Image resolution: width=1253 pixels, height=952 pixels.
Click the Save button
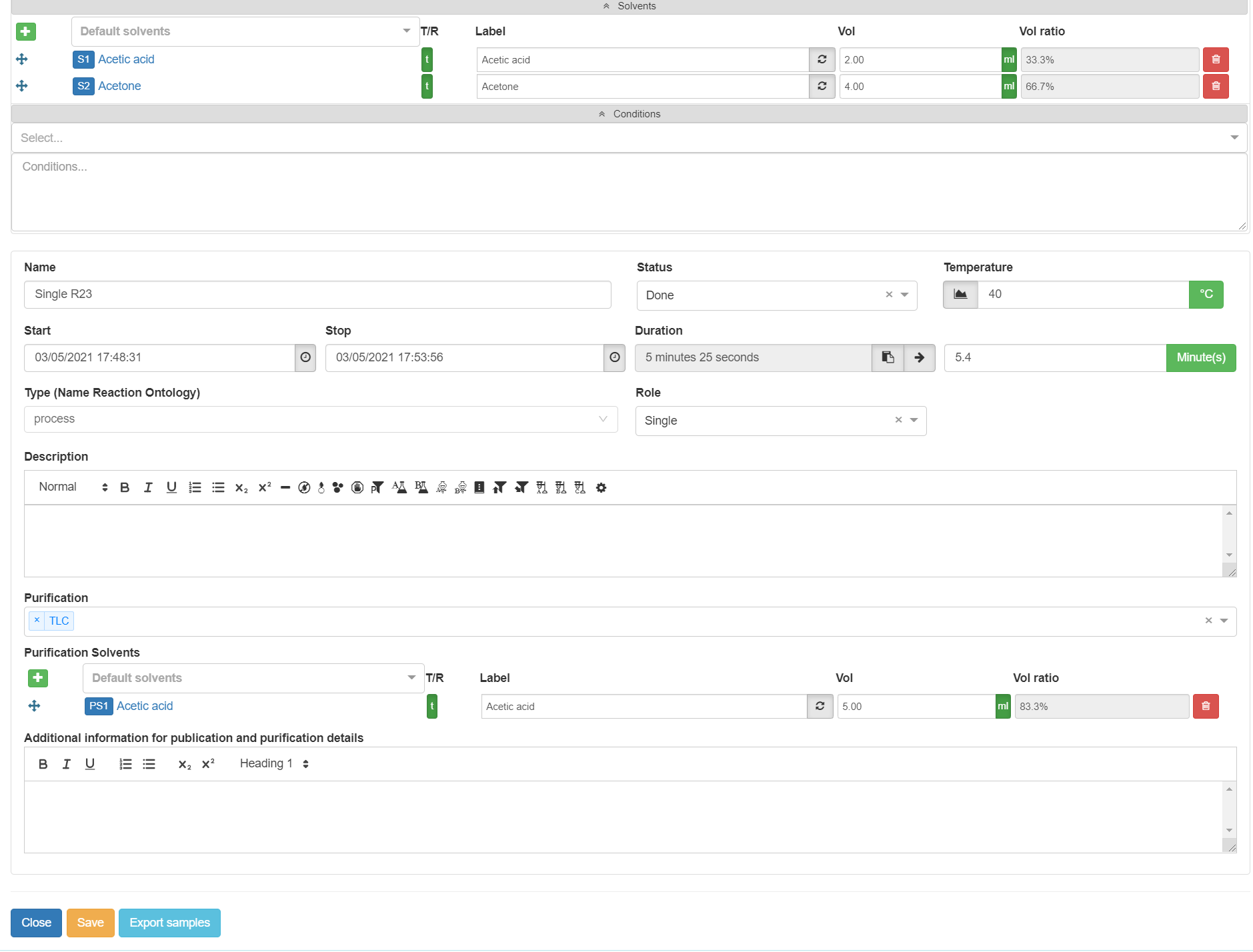click(90, 923)
